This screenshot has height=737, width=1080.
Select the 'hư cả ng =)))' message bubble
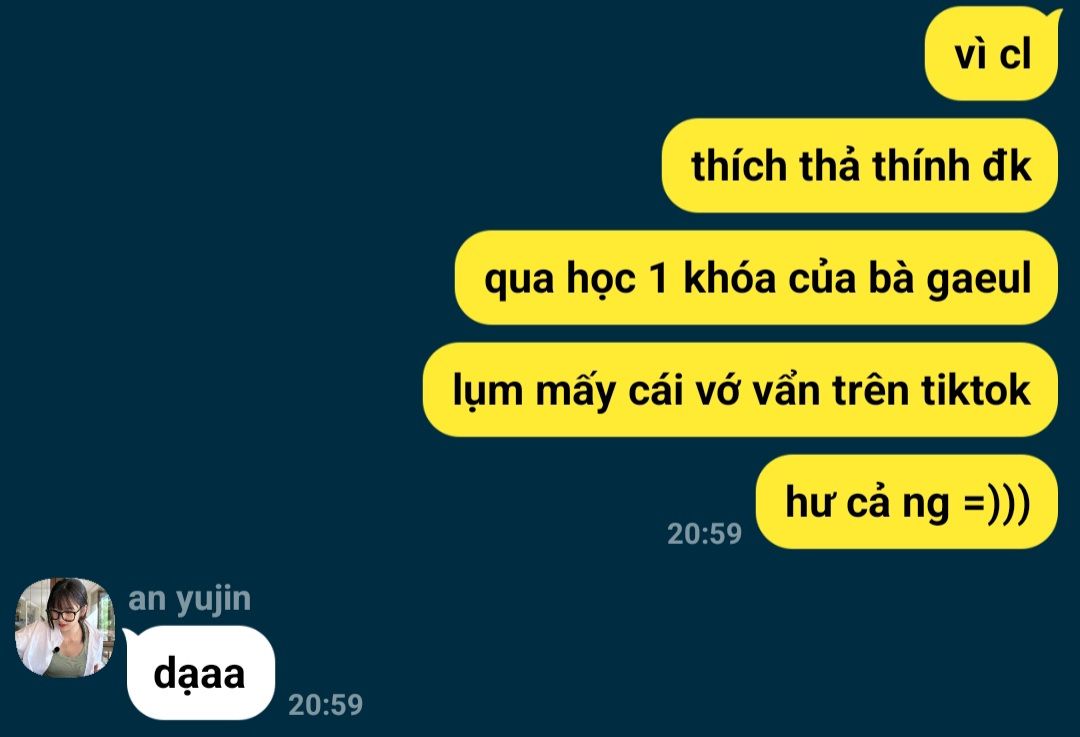906,501
